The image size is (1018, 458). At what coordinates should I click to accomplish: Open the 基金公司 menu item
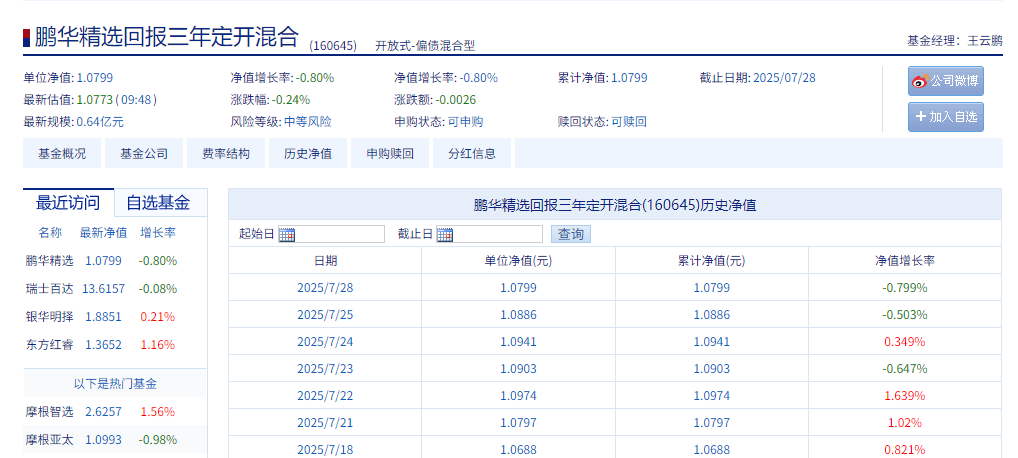click(x=144, y=154)
